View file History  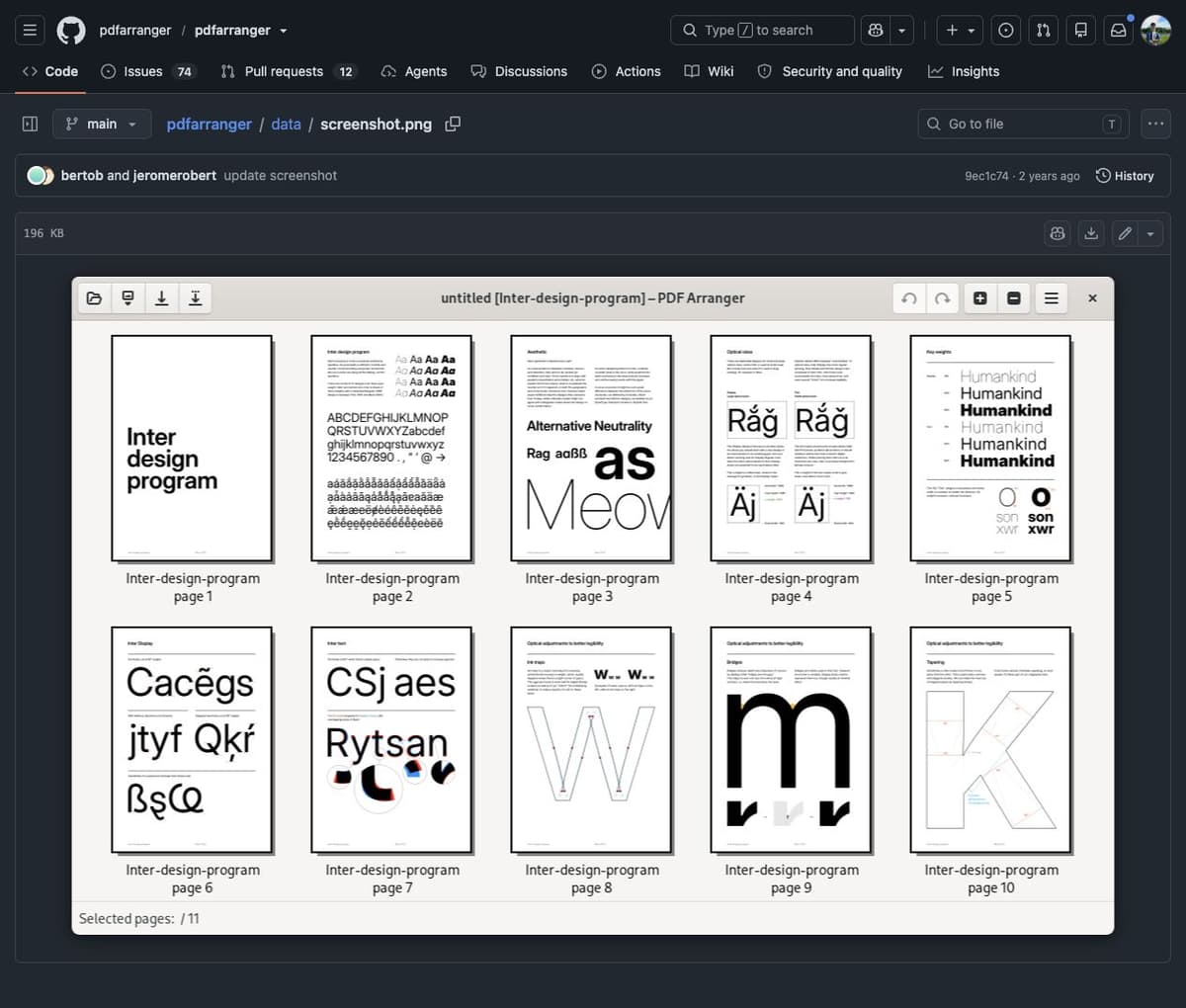tap(1125, 176)
